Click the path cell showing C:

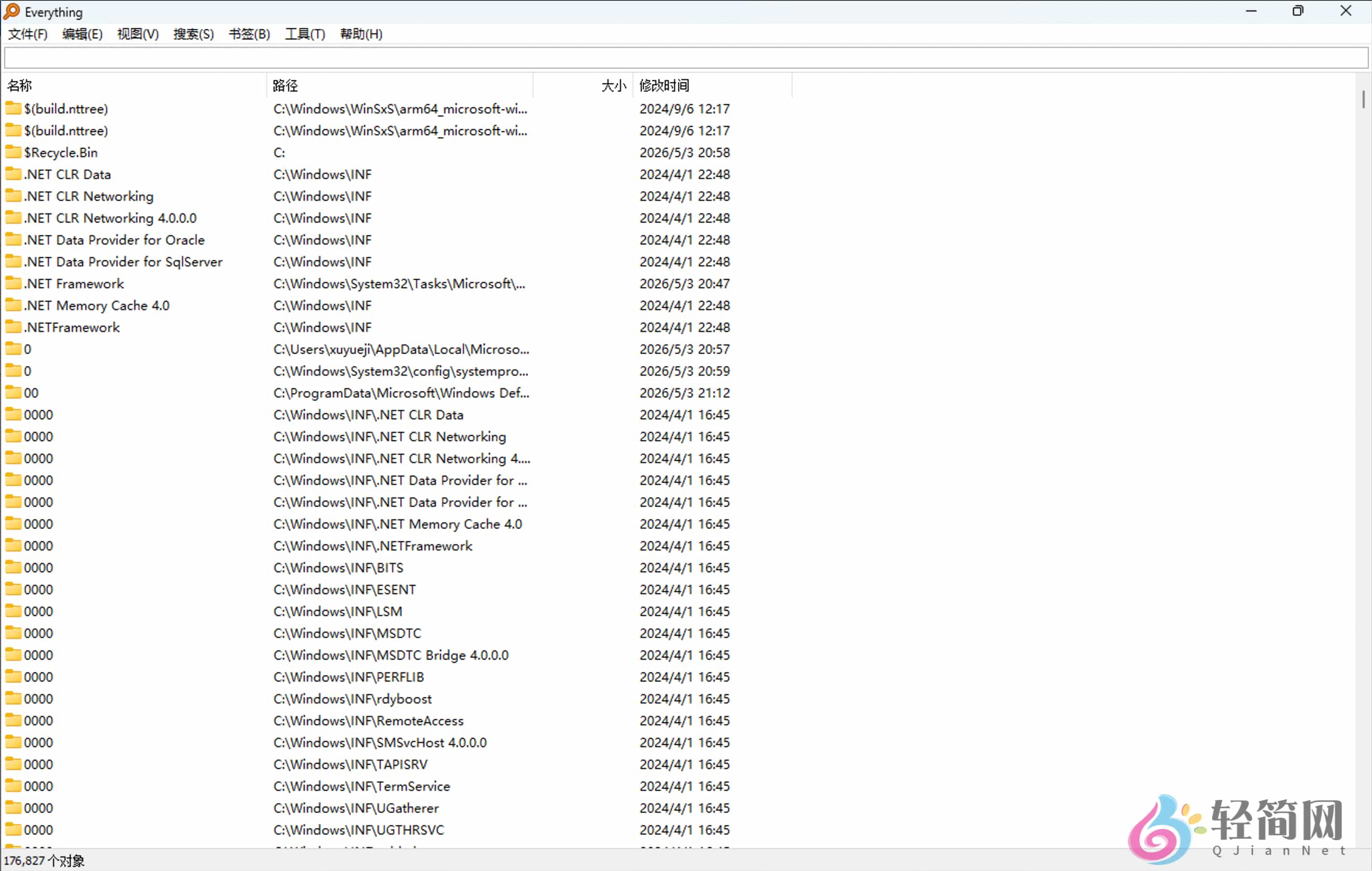pyautogui.click(x=279, y=152)
